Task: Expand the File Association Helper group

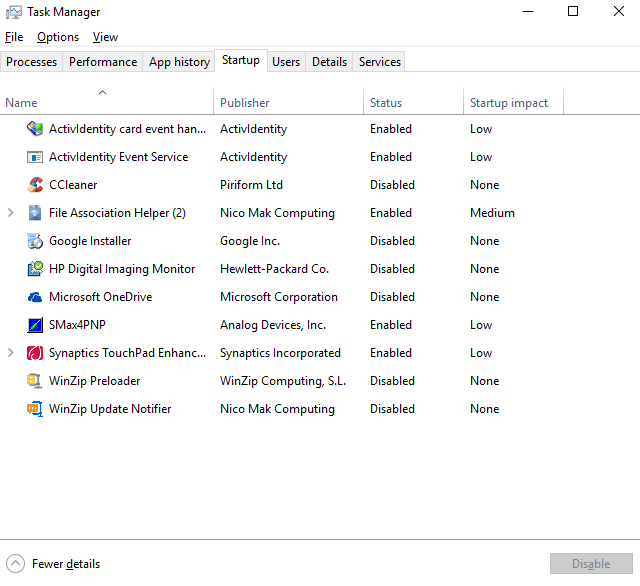Action: pos(11,213)
